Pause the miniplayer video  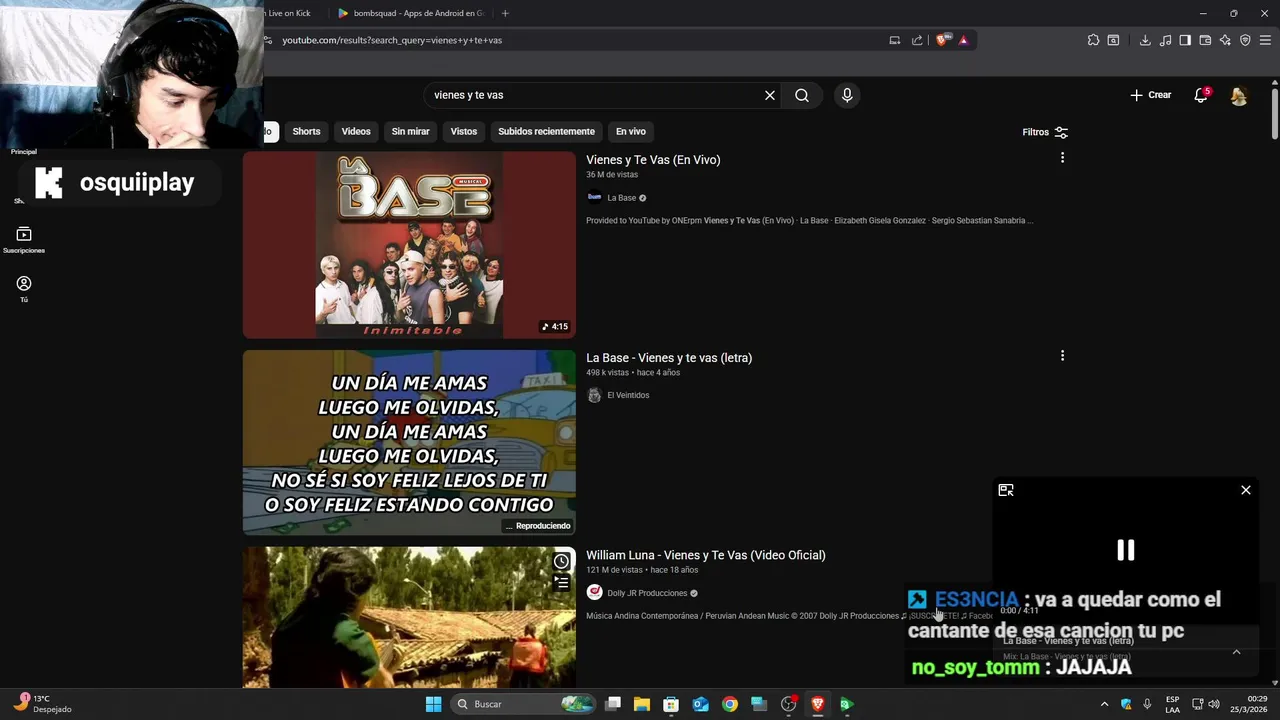[x=1126, y=550]
